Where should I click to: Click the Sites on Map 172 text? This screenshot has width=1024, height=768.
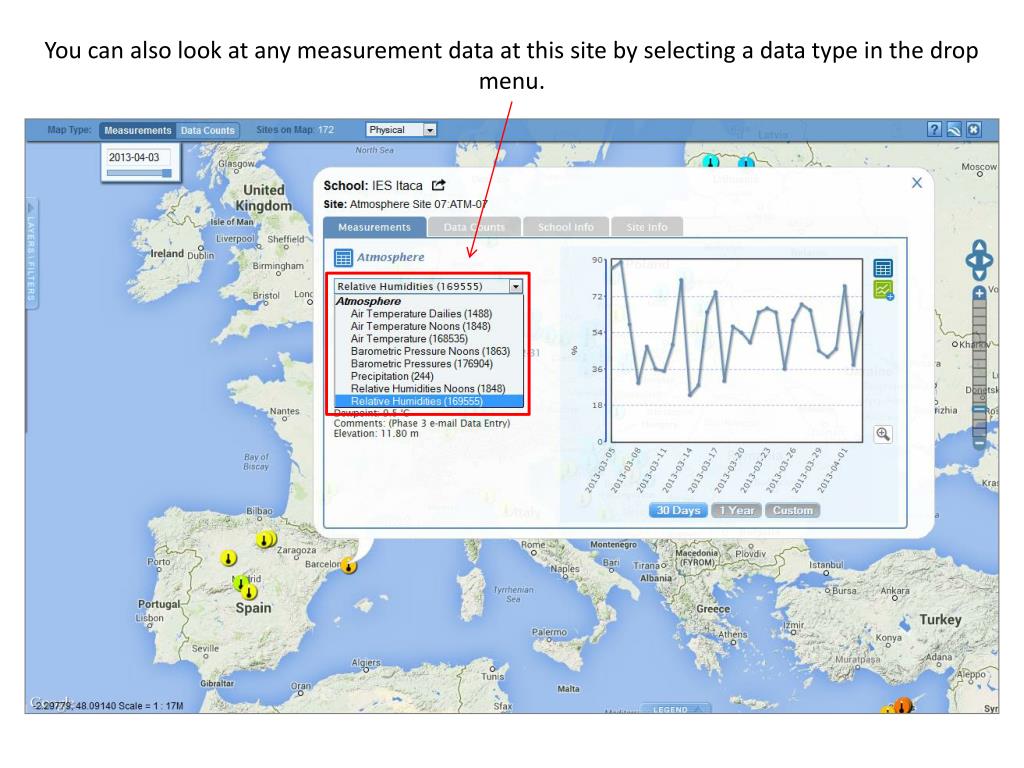(295, 130)
